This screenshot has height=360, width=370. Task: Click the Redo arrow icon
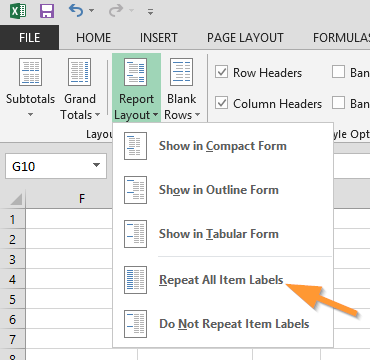point(116,11)
